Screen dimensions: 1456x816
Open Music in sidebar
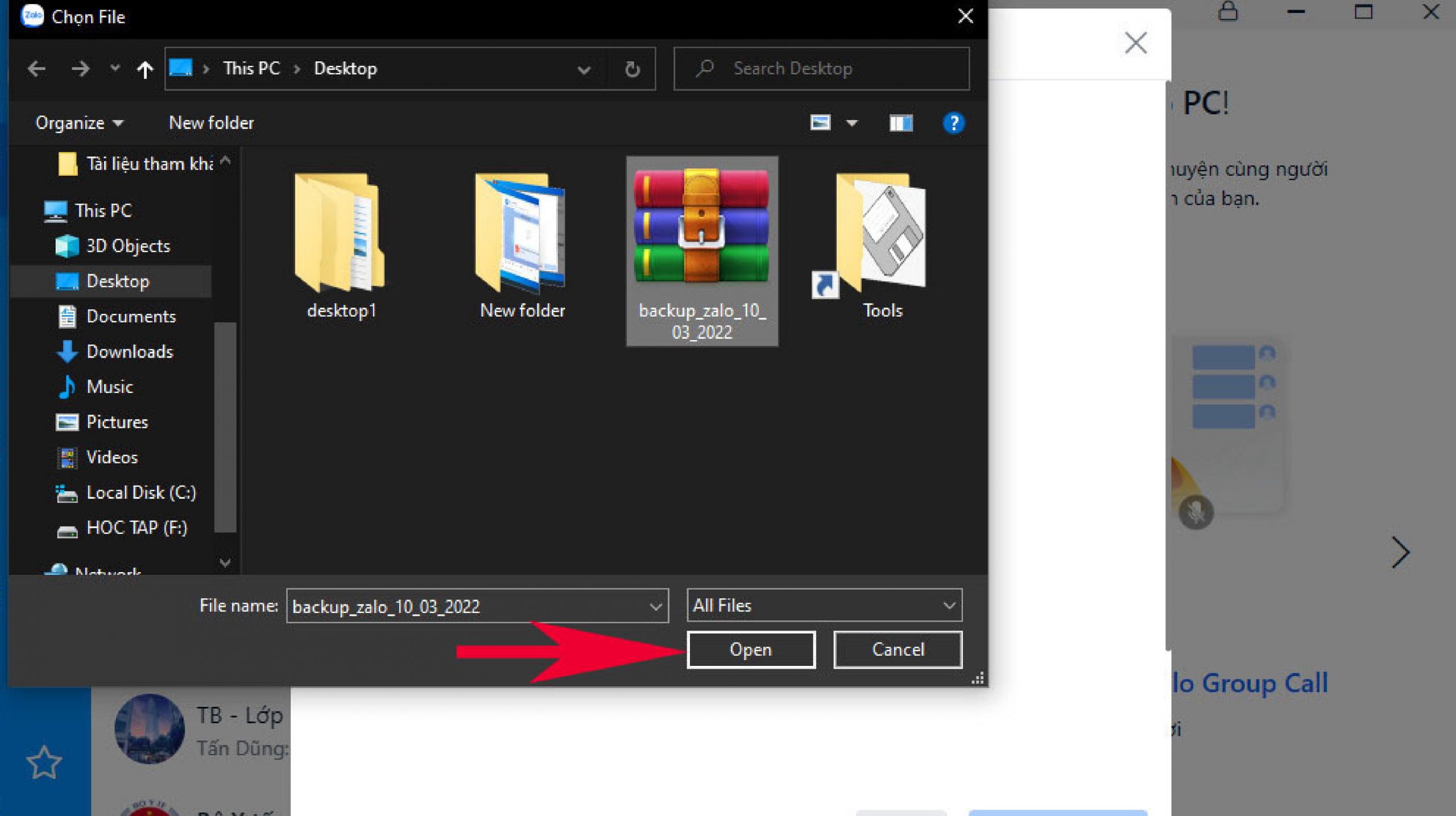point(96,387)
